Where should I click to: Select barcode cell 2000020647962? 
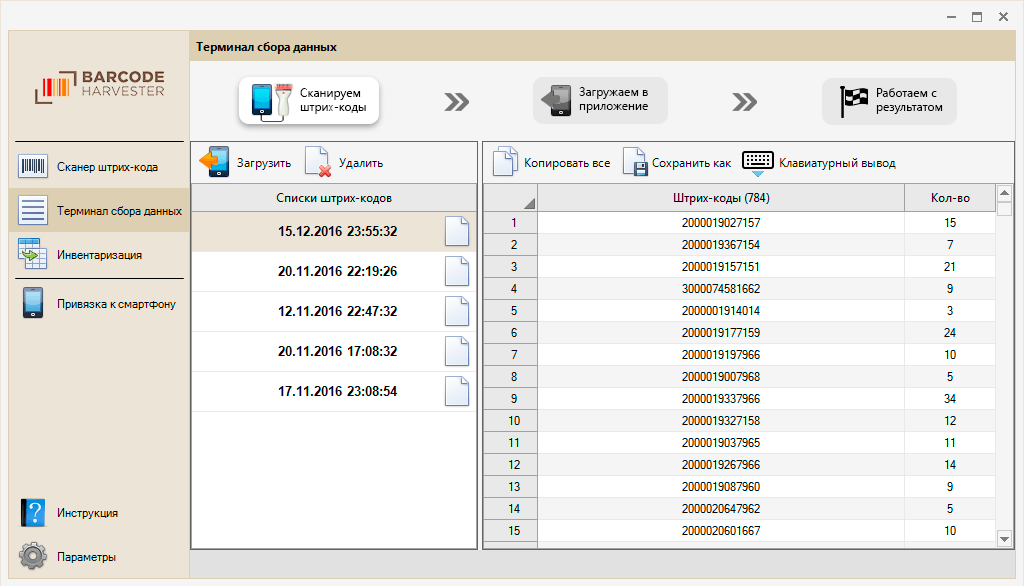point(721,509)
